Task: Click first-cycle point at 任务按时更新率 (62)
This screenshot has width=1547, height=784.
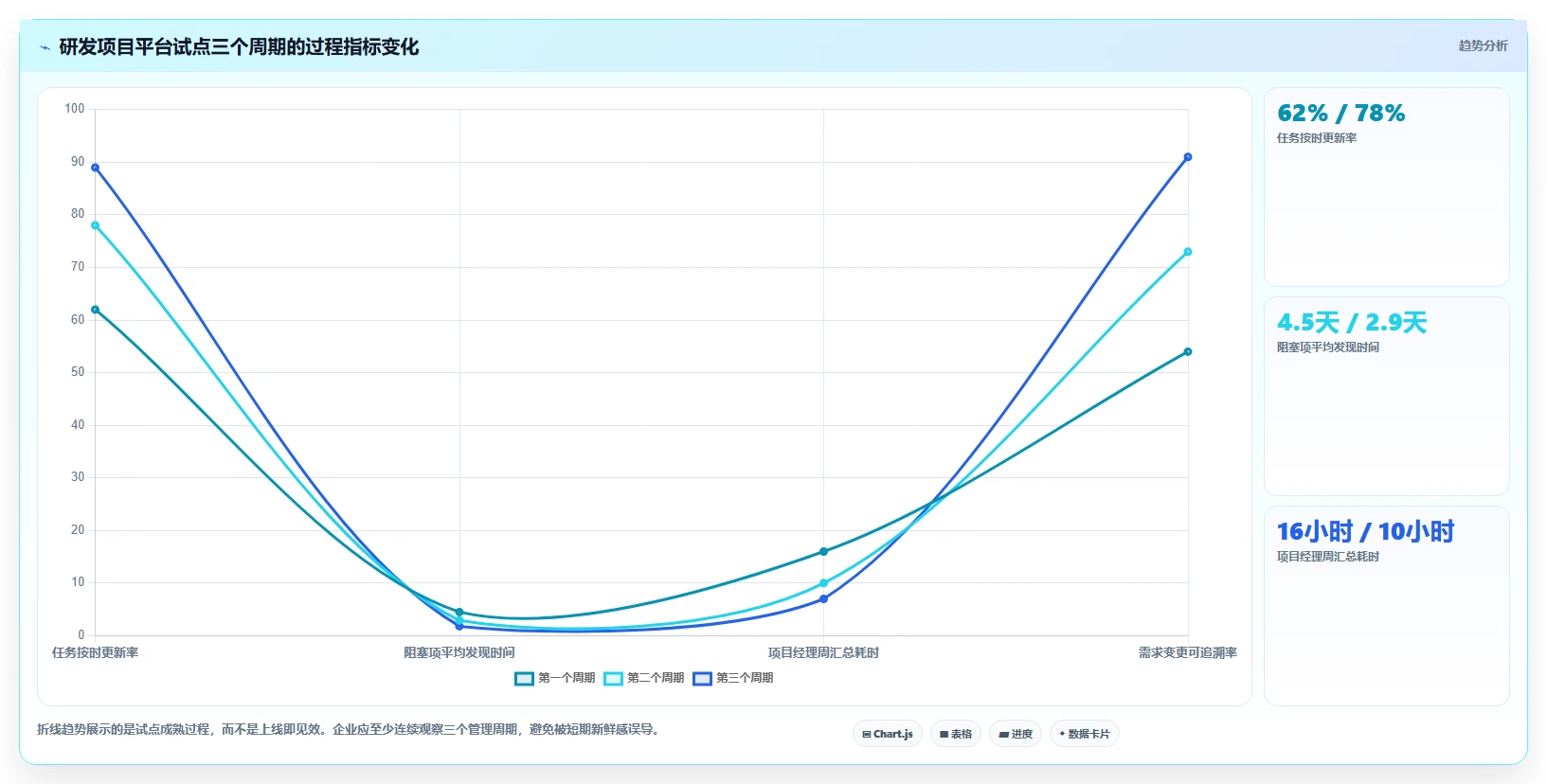Action: click(x=95, y=310)
